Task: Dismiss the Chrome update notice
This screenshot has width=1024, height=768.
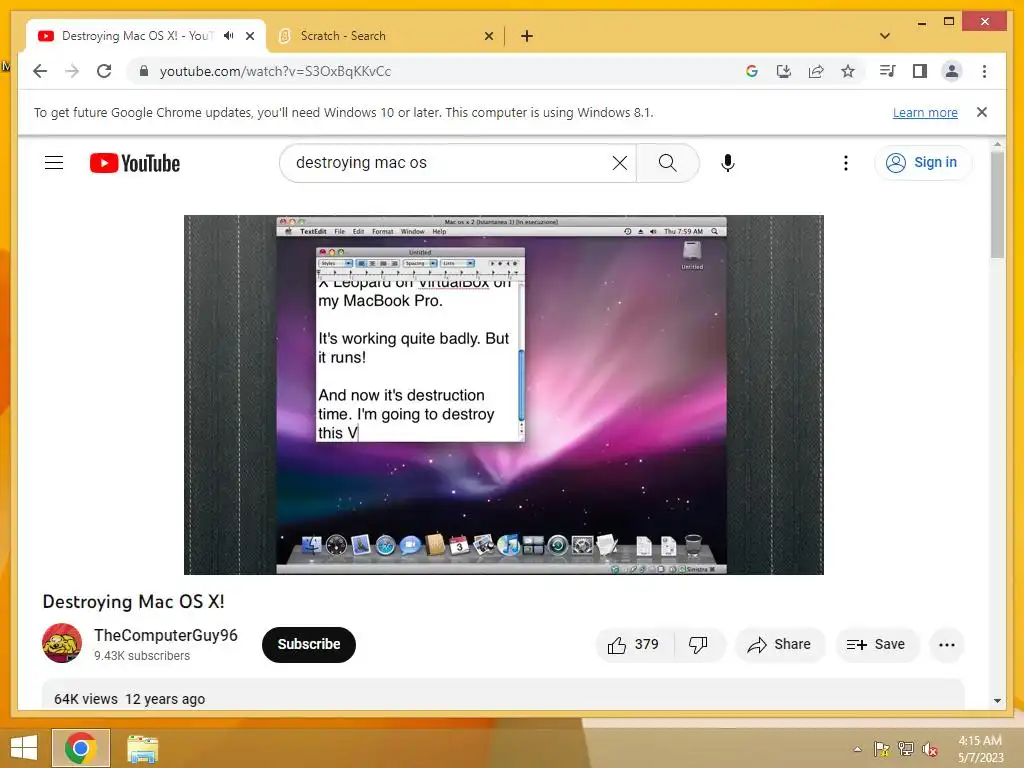Action: (982, 112)
